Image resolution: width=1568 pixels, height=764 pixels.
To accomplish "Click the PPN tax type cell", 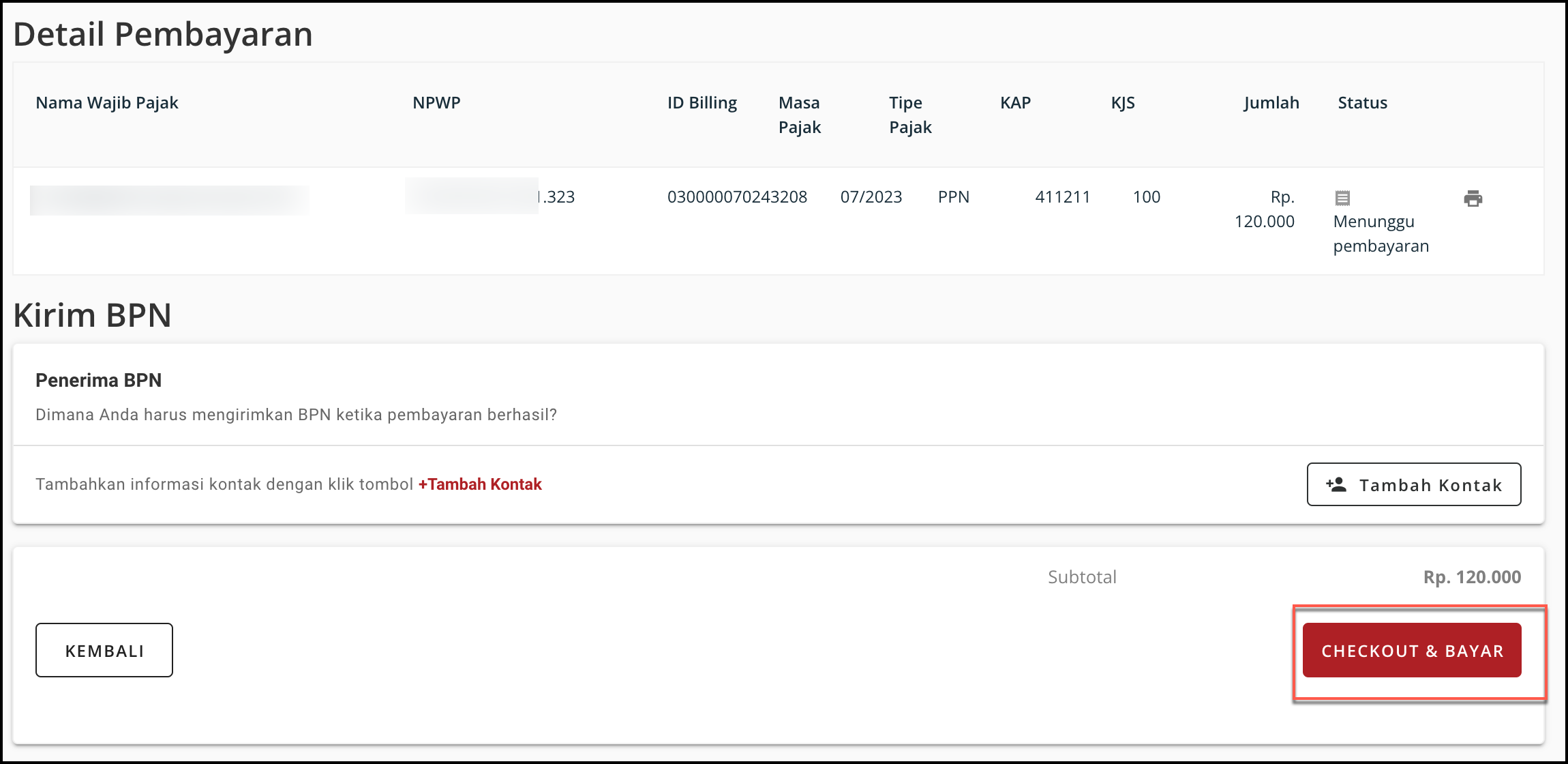I will [x=953, y=197].
